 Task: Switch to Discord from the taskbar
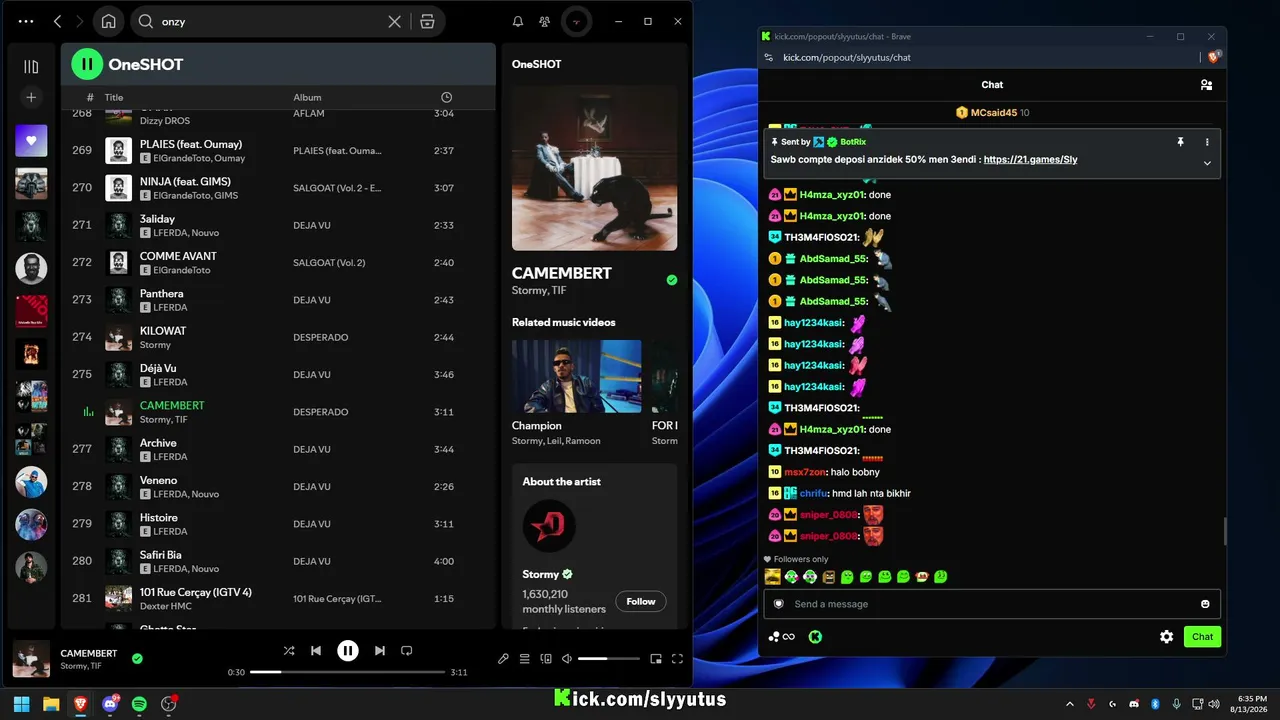click(x=110, y=704)
